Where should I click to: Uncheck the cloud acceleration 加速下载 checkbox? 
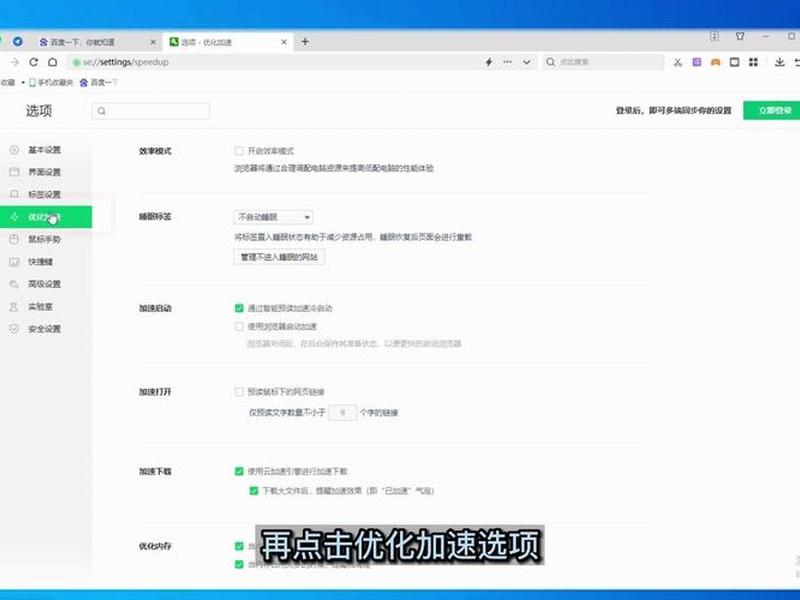pyautogui.click(x=239, y=471)
